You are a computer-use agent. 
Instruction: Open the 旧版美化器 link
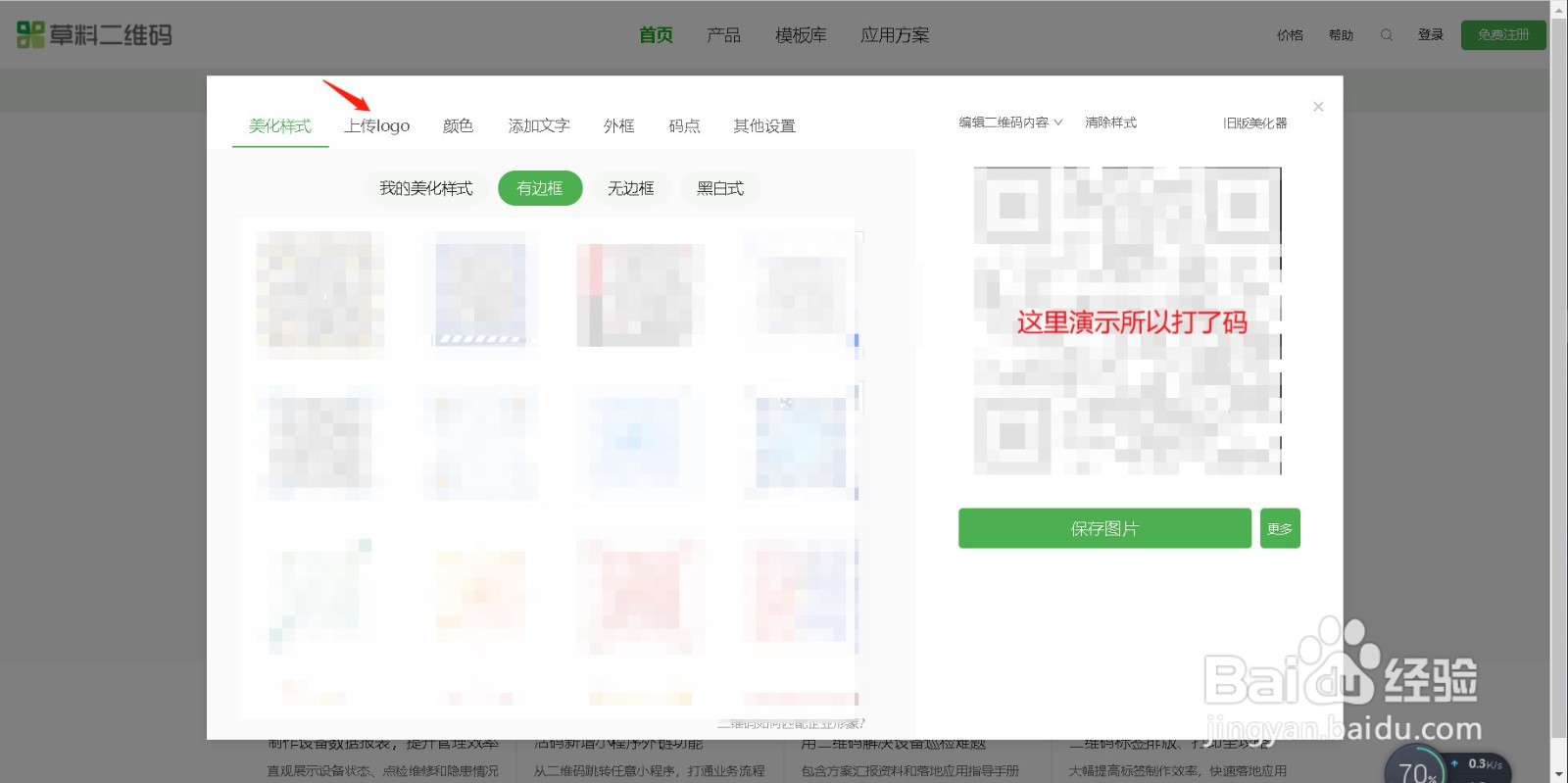coord(1255,123)
